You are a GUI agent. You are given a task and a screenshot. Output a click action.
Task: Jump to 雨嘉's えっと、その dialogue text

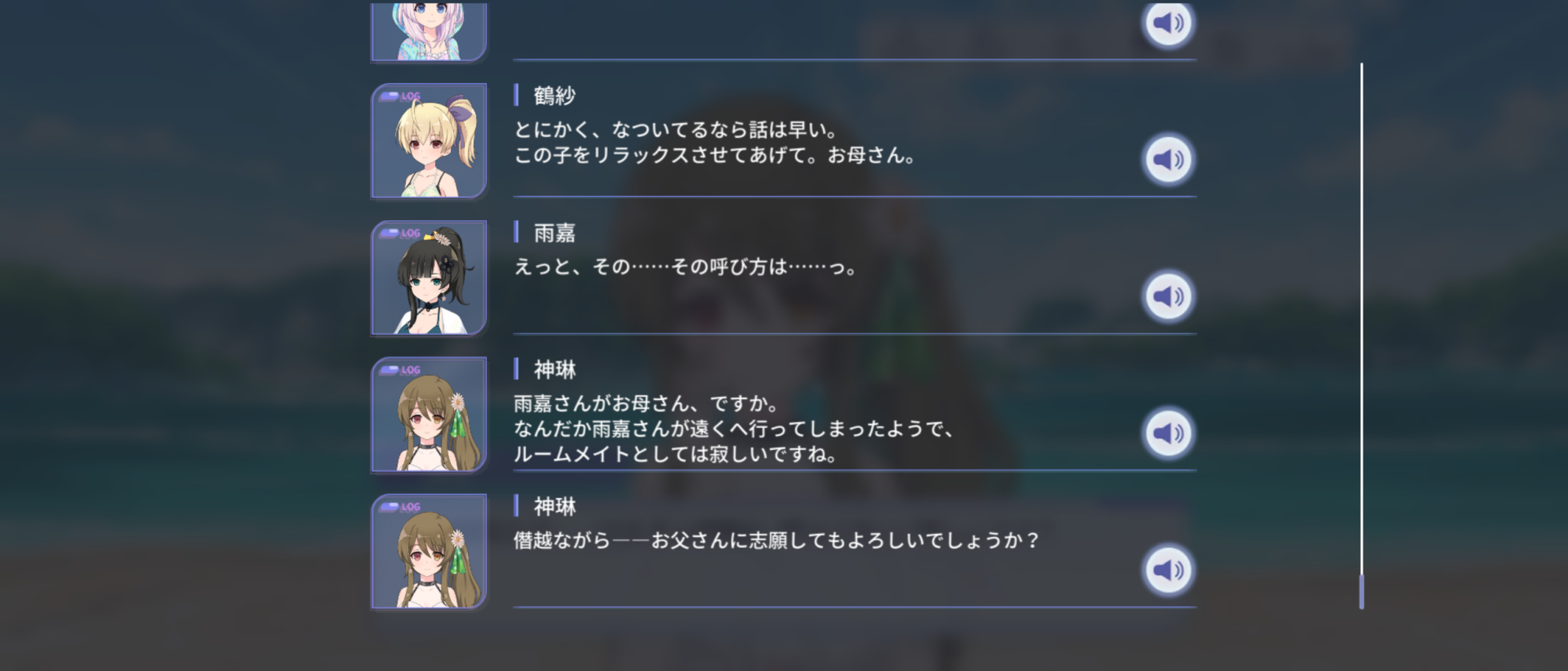pyautogui.click(x=685, y=267)
